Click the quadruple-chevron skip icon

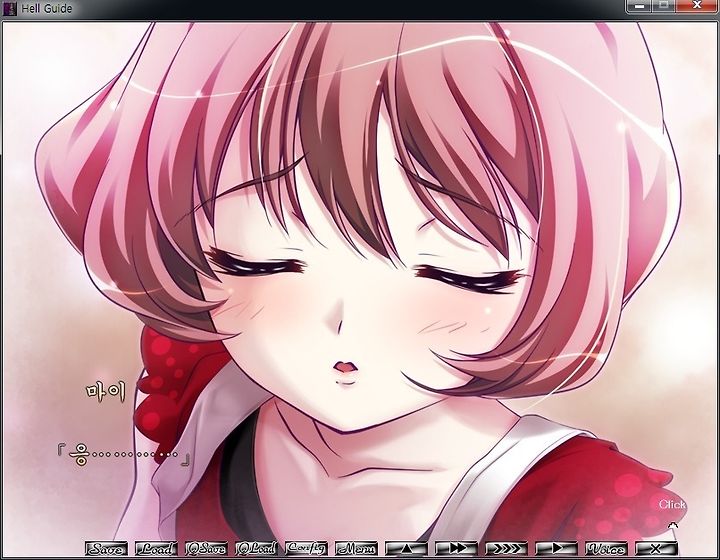click(506, 549)
